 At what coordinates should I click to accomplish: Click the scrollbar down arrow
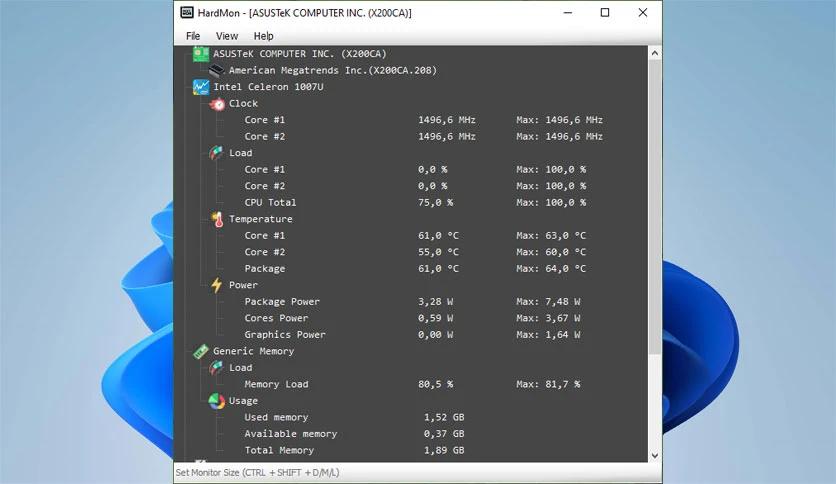tap(655, 456)
